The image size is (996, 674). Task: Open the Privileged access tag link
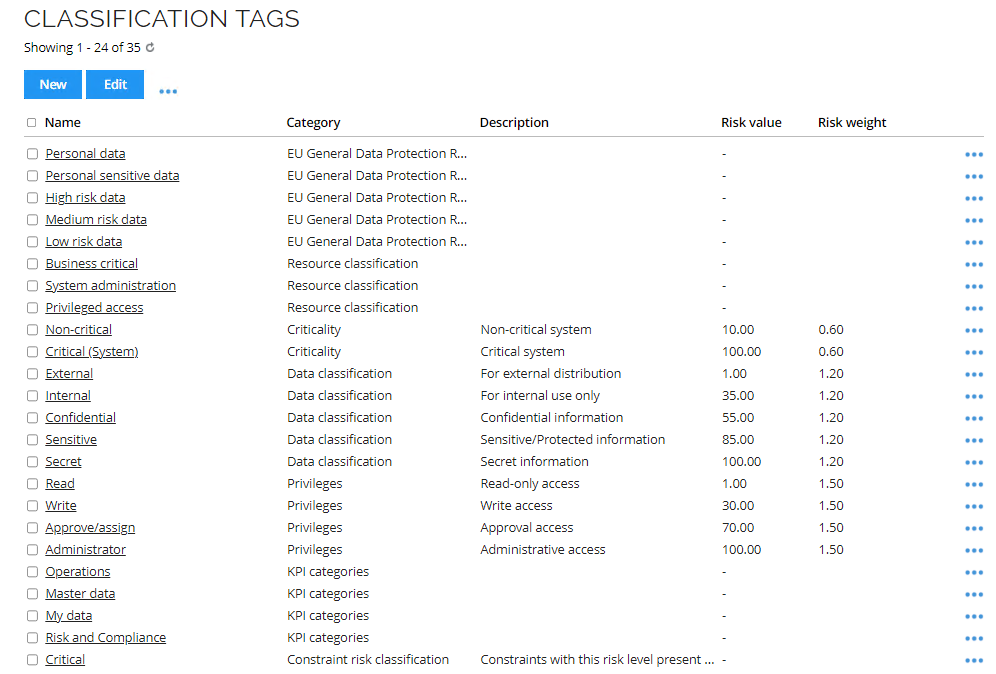click(x=95, y=307)
